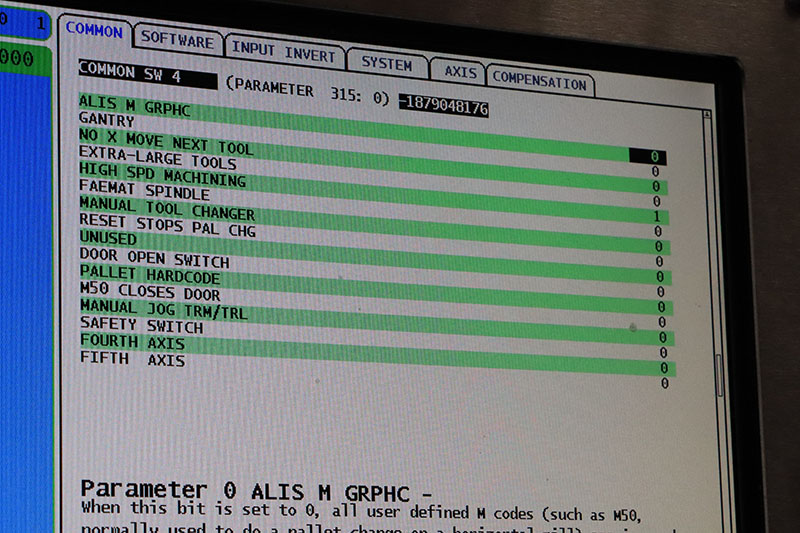
Task: Click the highlighted 0 value of ALIS M GRPHC
Action: [x=647, y=156]
